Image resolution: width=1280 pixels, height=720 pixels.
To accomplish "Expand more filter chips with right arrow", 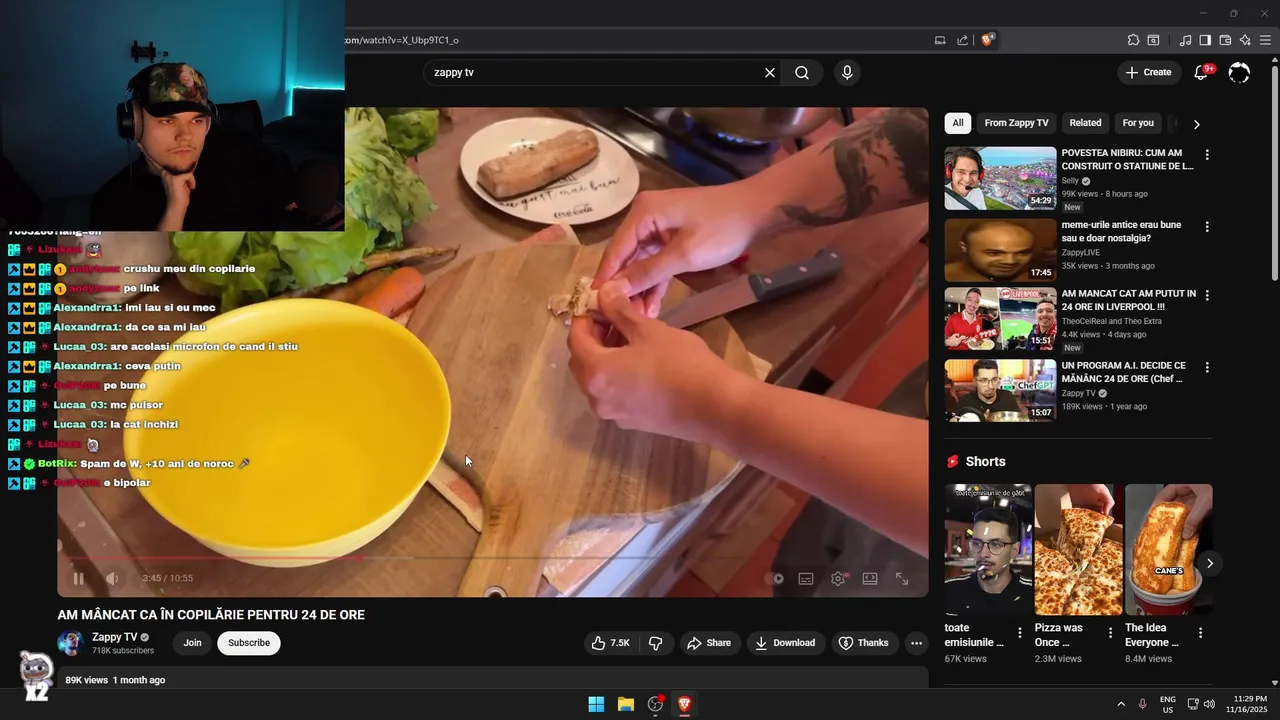I will 1196,124.
